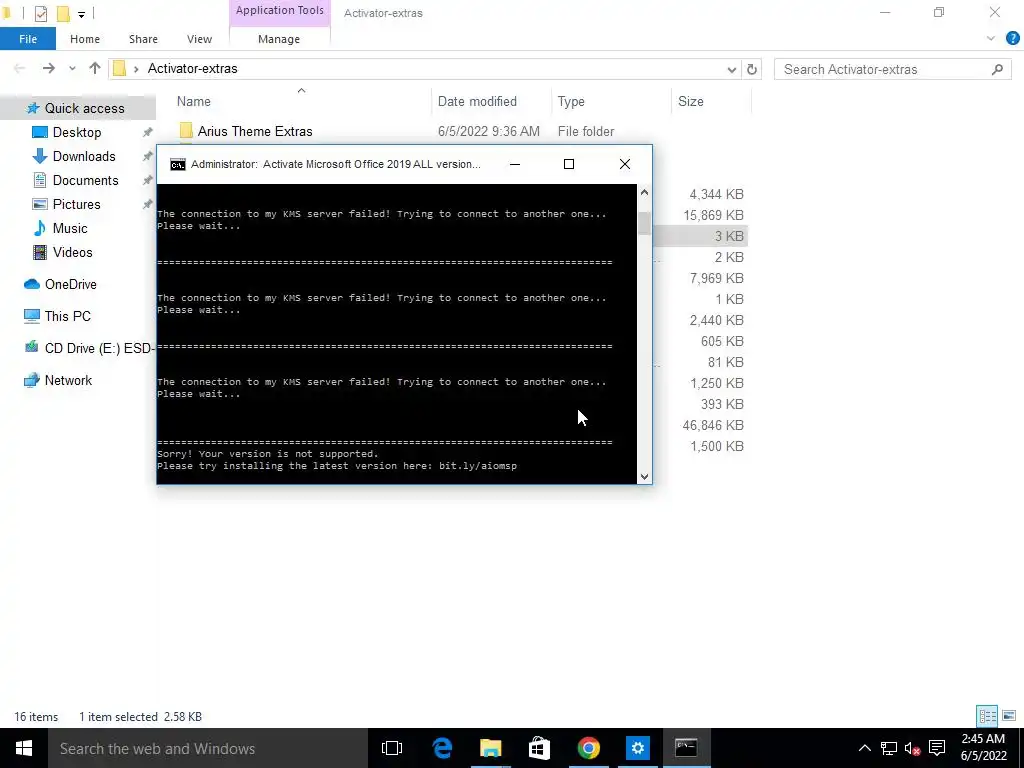This screenshot has height=768, width=1024.
Task: Open Downloads in navigation pane
Action: click(84, 157)
